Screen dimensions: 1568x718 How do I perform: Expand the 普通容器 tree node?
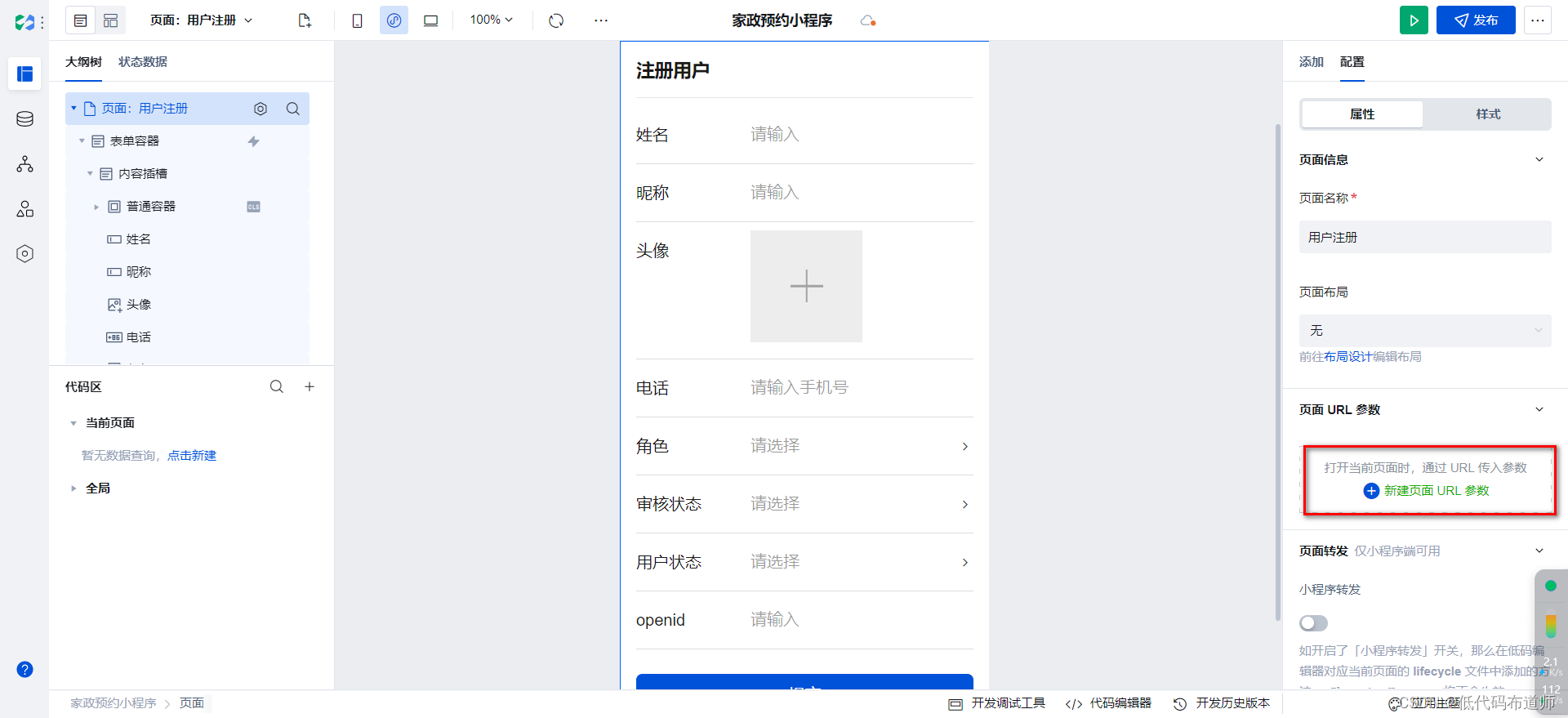point(96,207)
